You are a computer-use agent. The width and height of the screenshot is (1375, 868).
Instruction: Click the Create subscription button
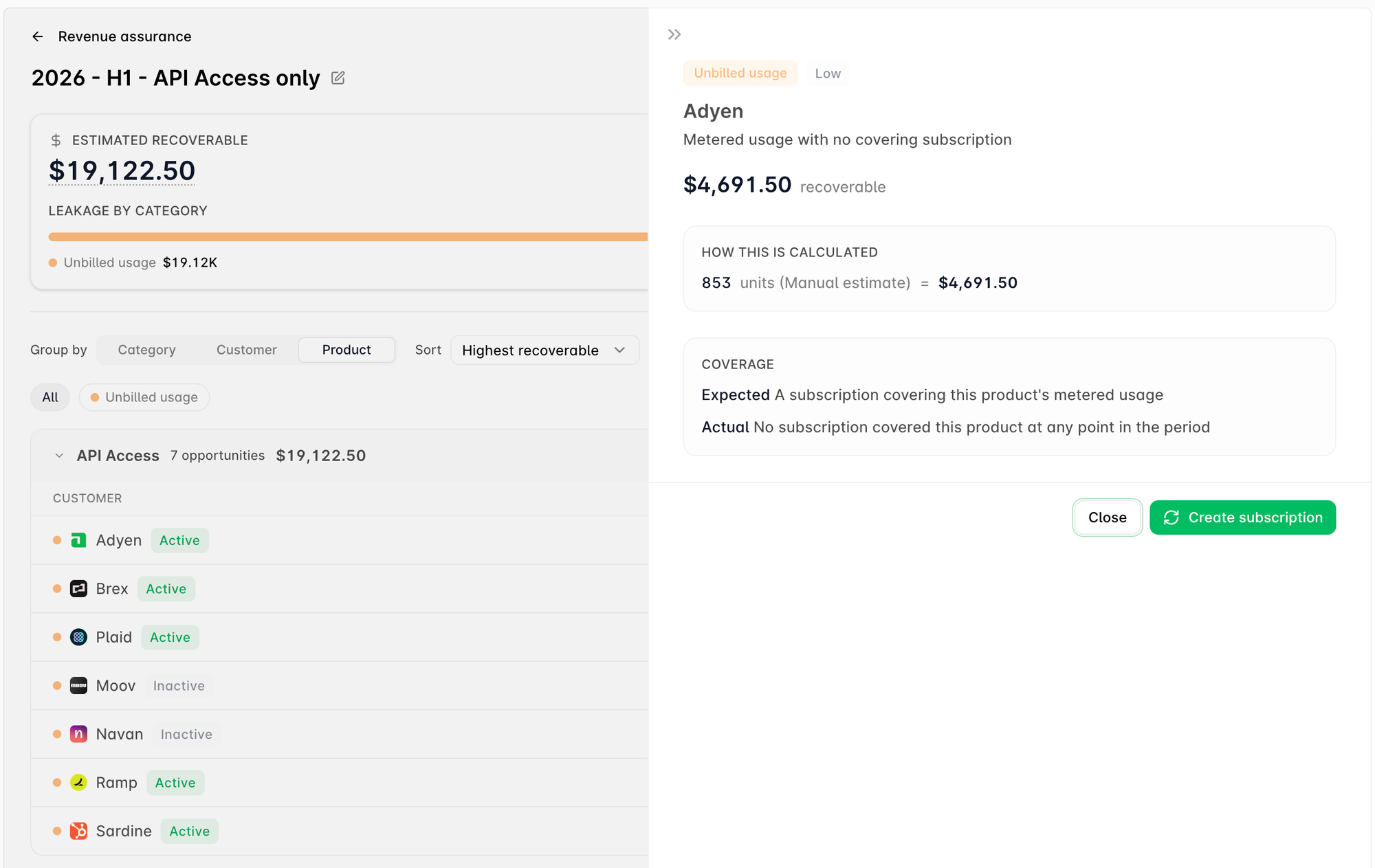[1242, 518]
